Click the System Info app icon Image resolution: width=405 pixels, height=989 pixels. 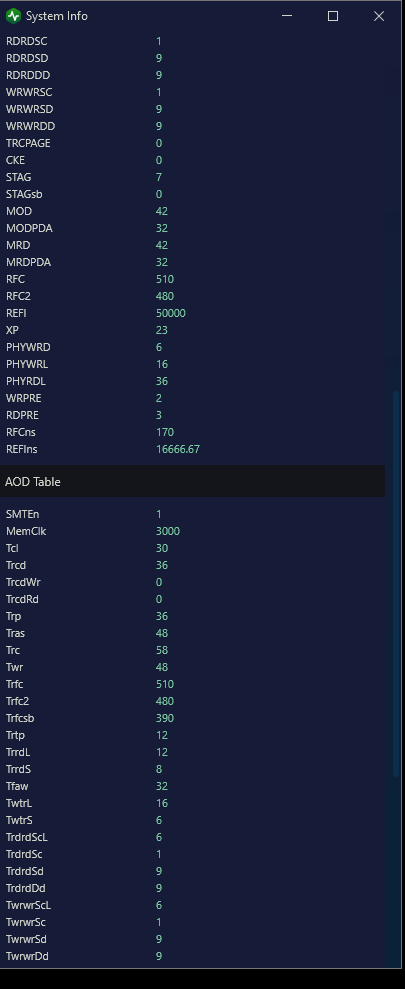[x=13, y=16]
